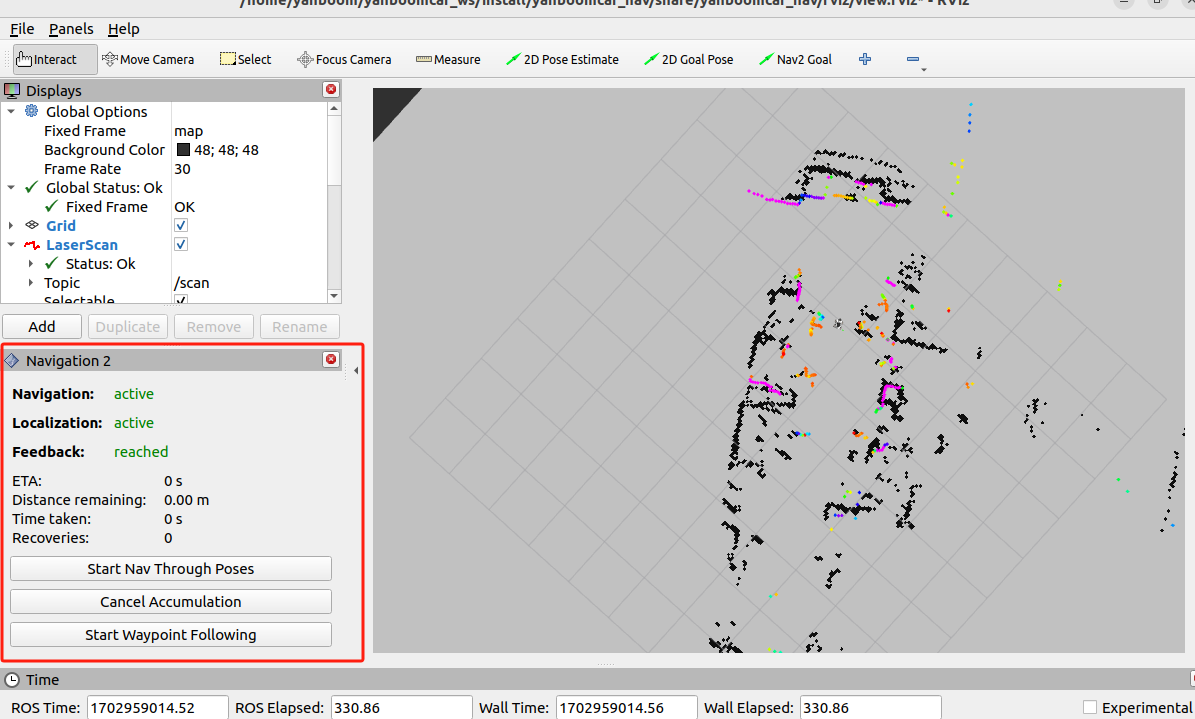The height and width of the screenshot is (719, 1195).
Task: Select the 2D Goal Pose tool
Action: (x=688, y=59)
